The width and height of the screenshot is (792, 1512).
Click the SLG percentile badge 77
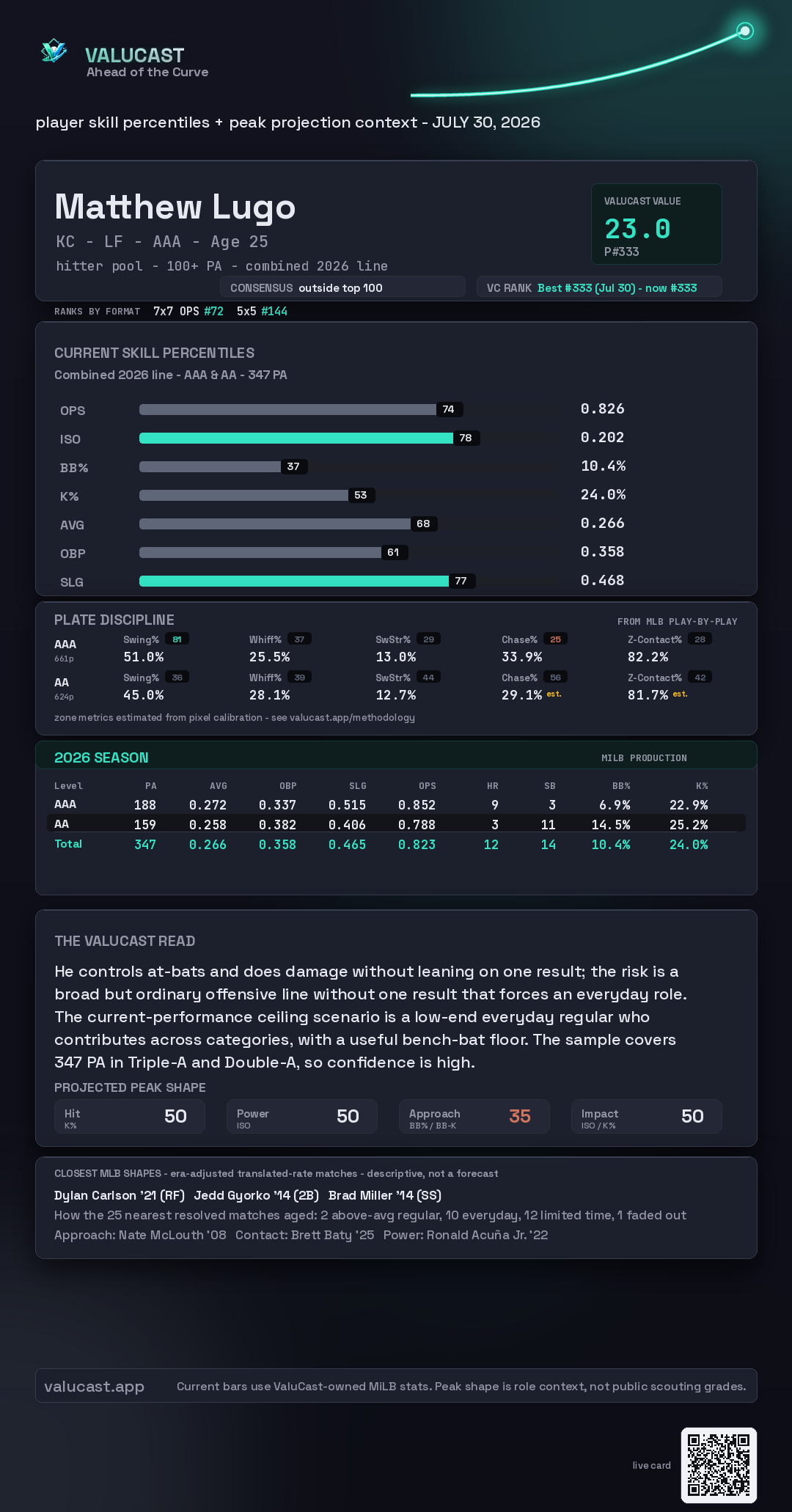461,581
